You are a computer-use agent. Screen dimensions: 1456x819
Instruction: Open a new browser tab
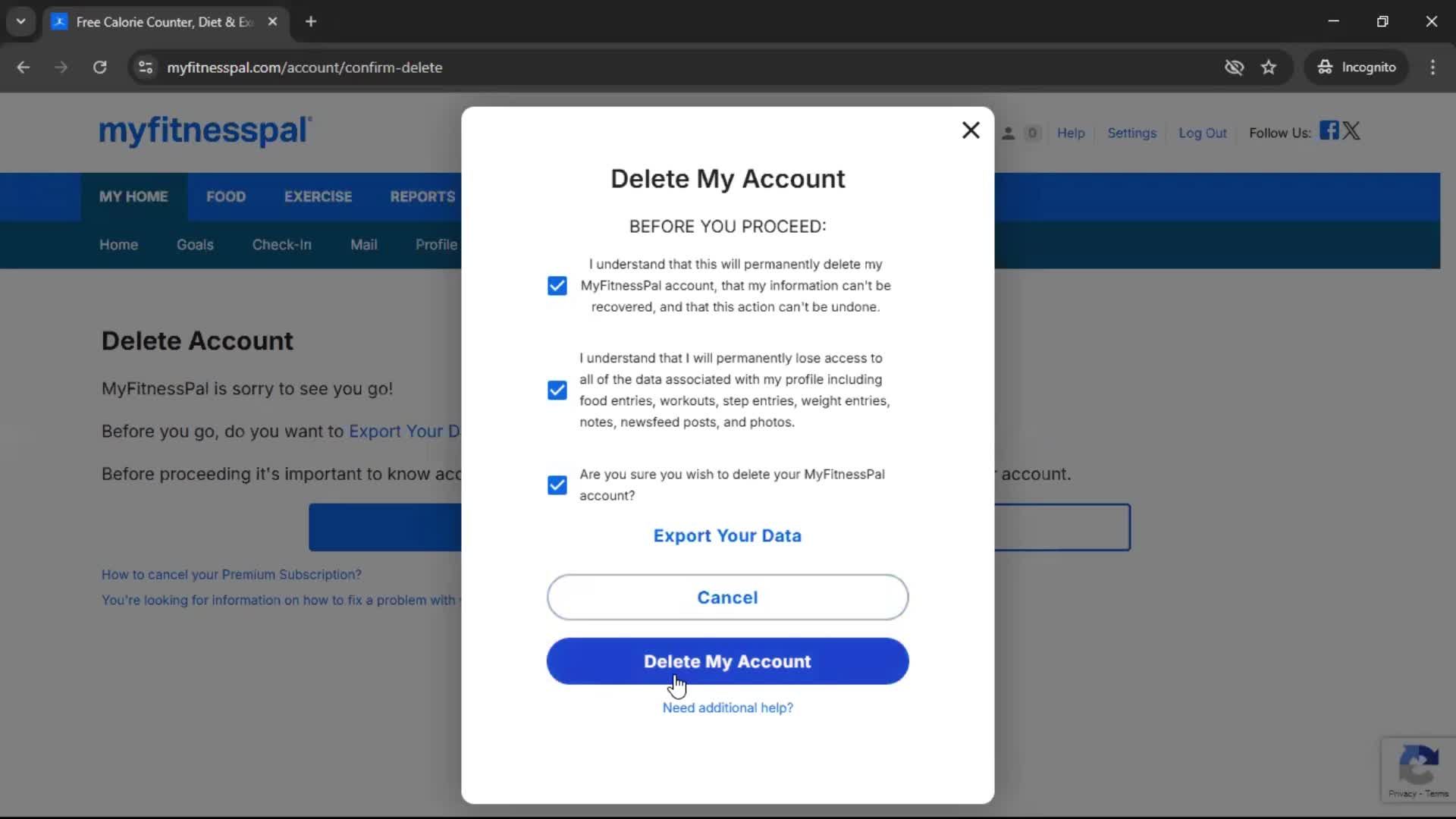(x=311, y=22)
